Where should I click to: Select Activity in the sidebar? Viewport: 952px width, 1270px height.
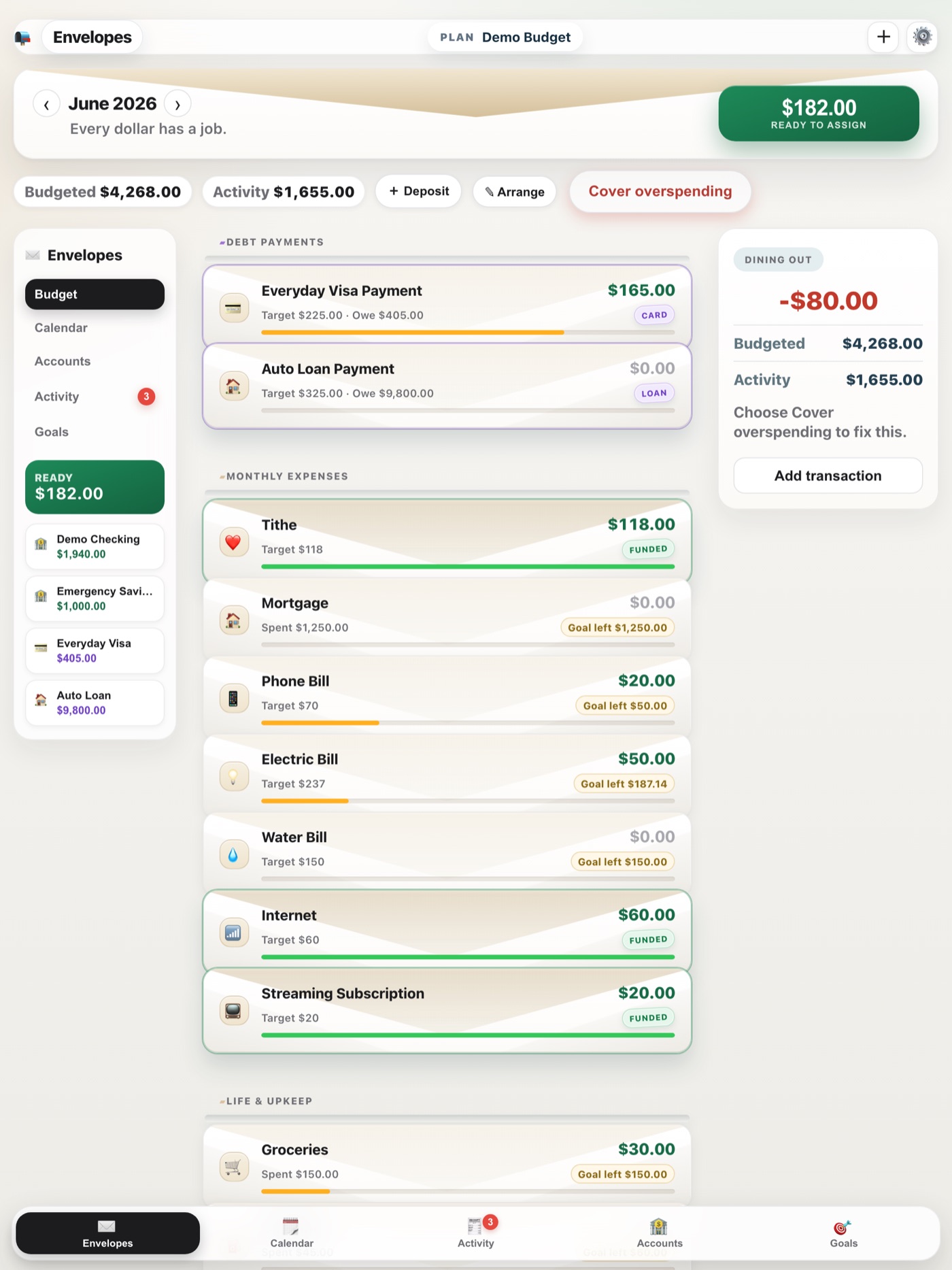[x=95, y=397]
